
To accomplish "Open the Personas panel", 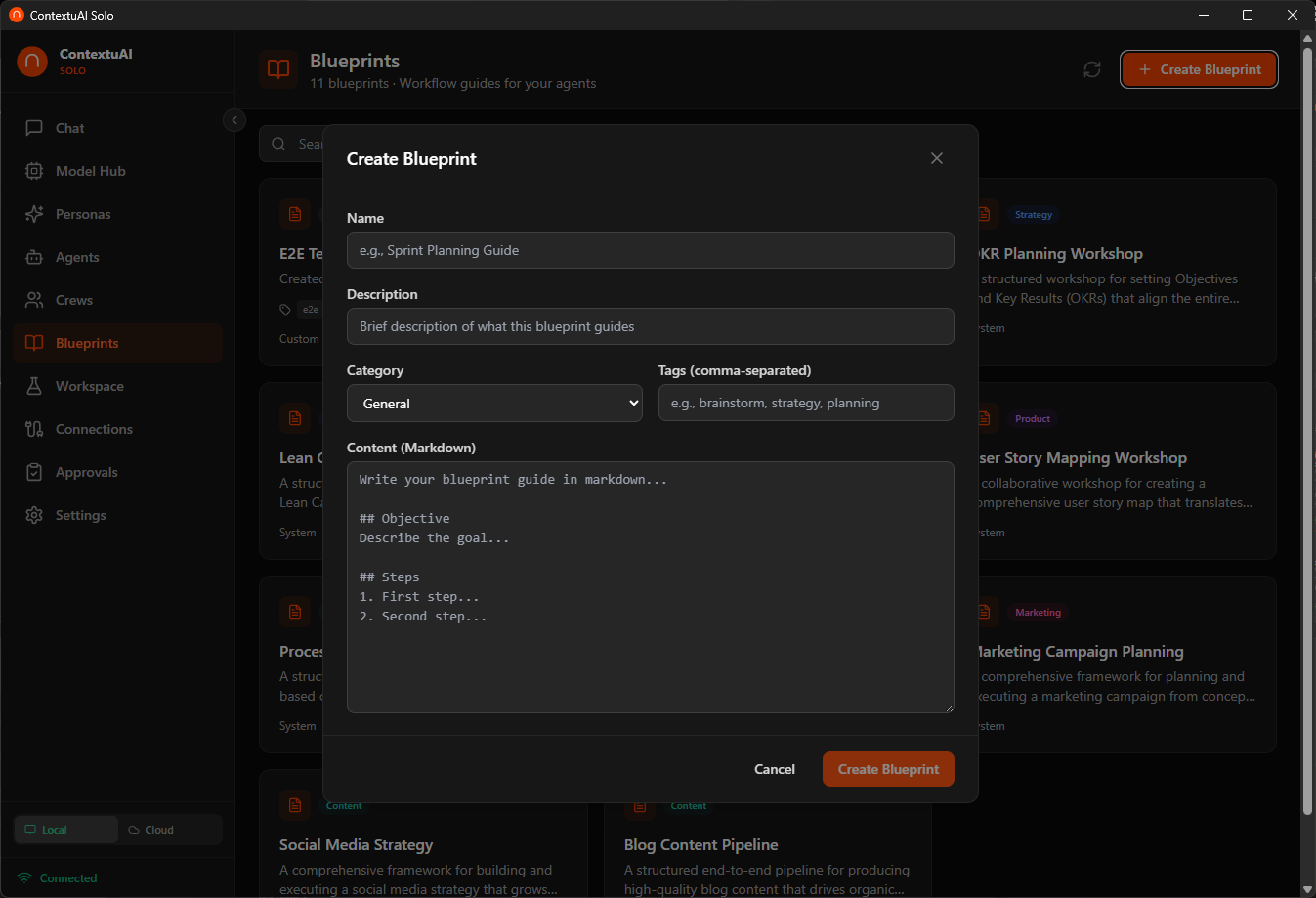I will (81, 214).
